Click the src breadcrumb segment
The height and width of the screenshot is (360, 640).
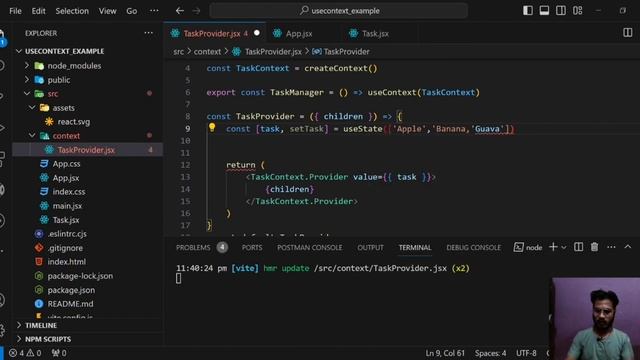[178, 52]
